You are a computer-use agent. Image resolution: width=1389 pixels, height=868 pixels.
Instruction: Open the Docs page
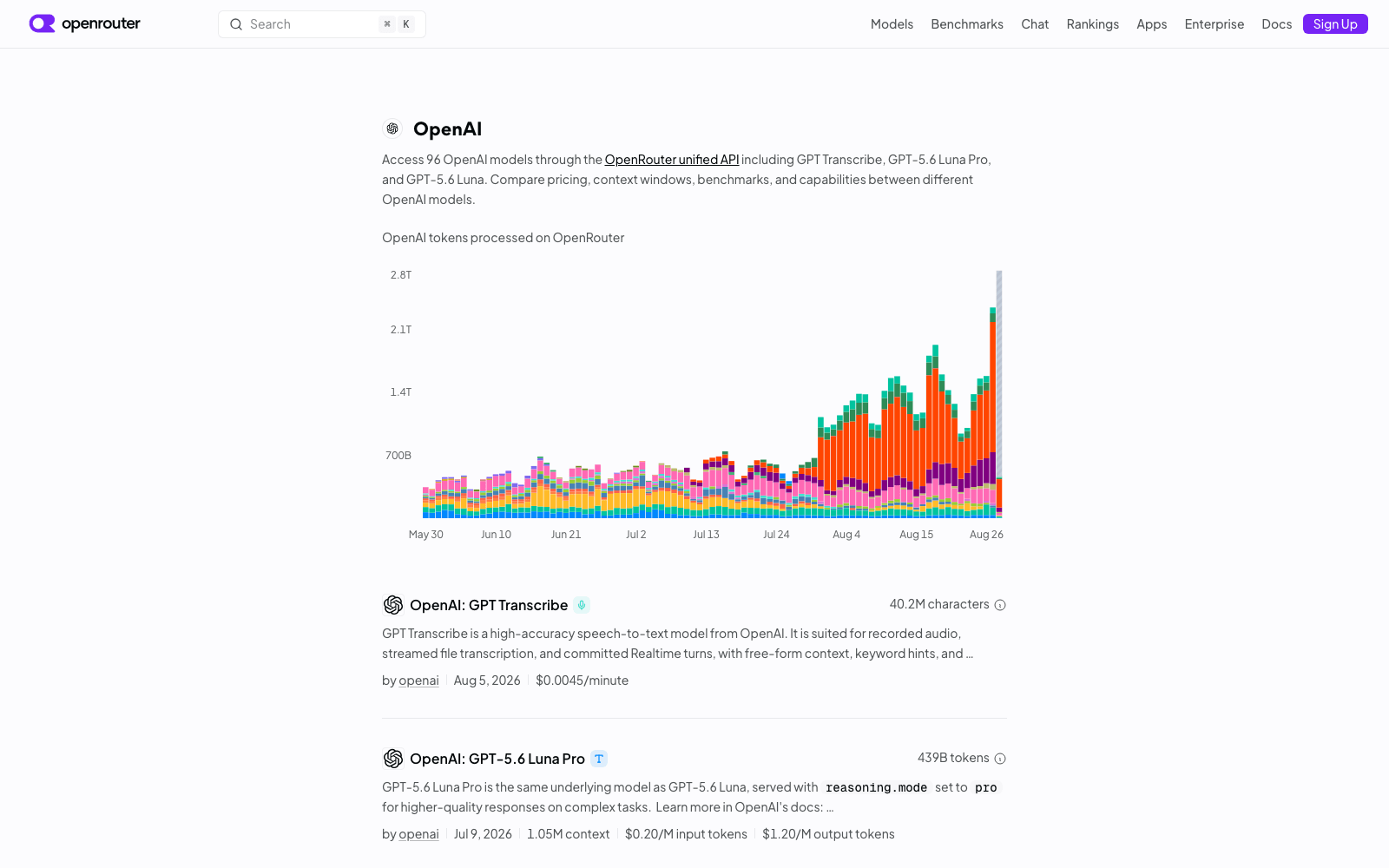point(1276,24)
